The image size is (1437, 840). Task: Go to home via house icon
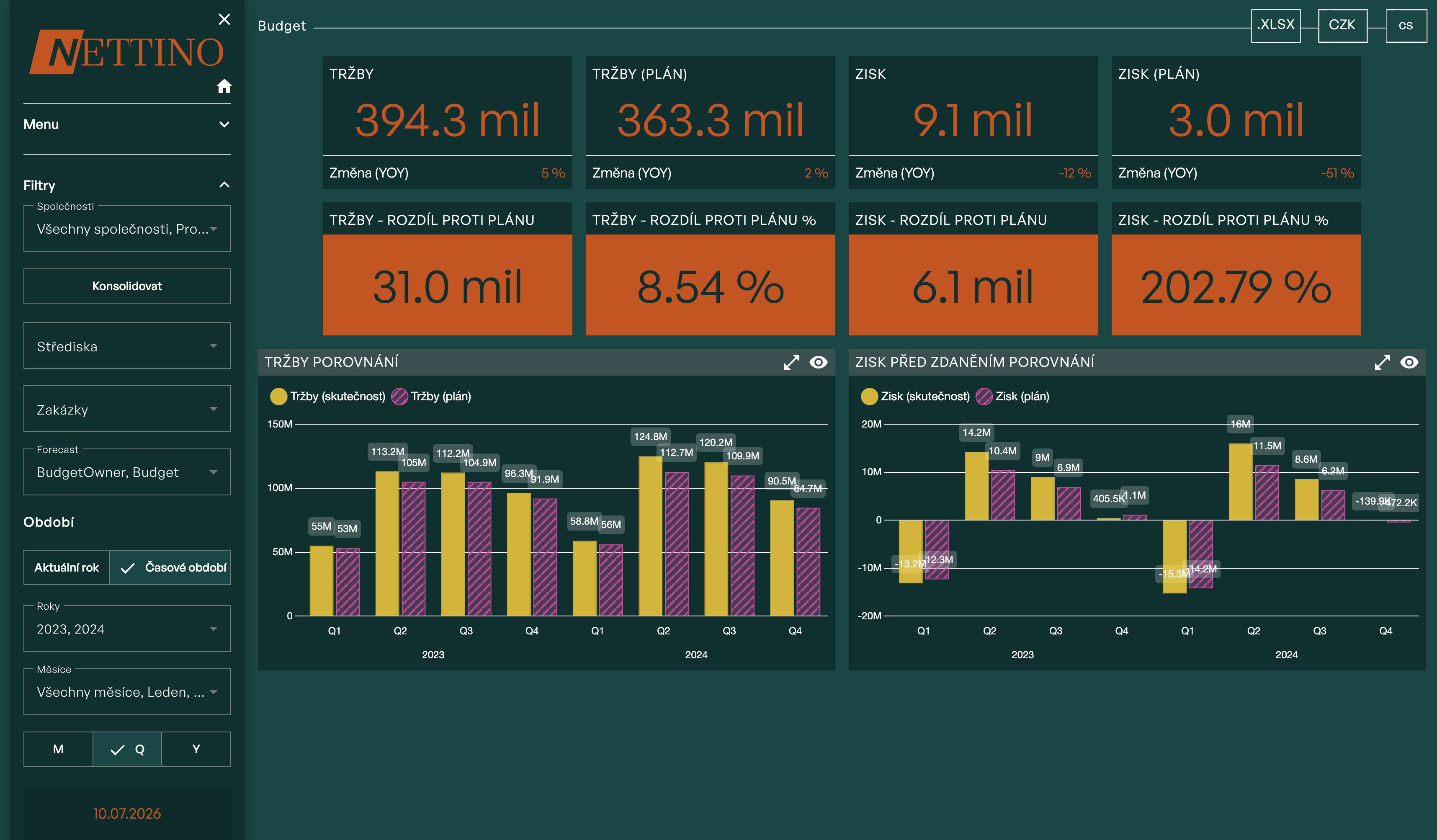(224, 86)
